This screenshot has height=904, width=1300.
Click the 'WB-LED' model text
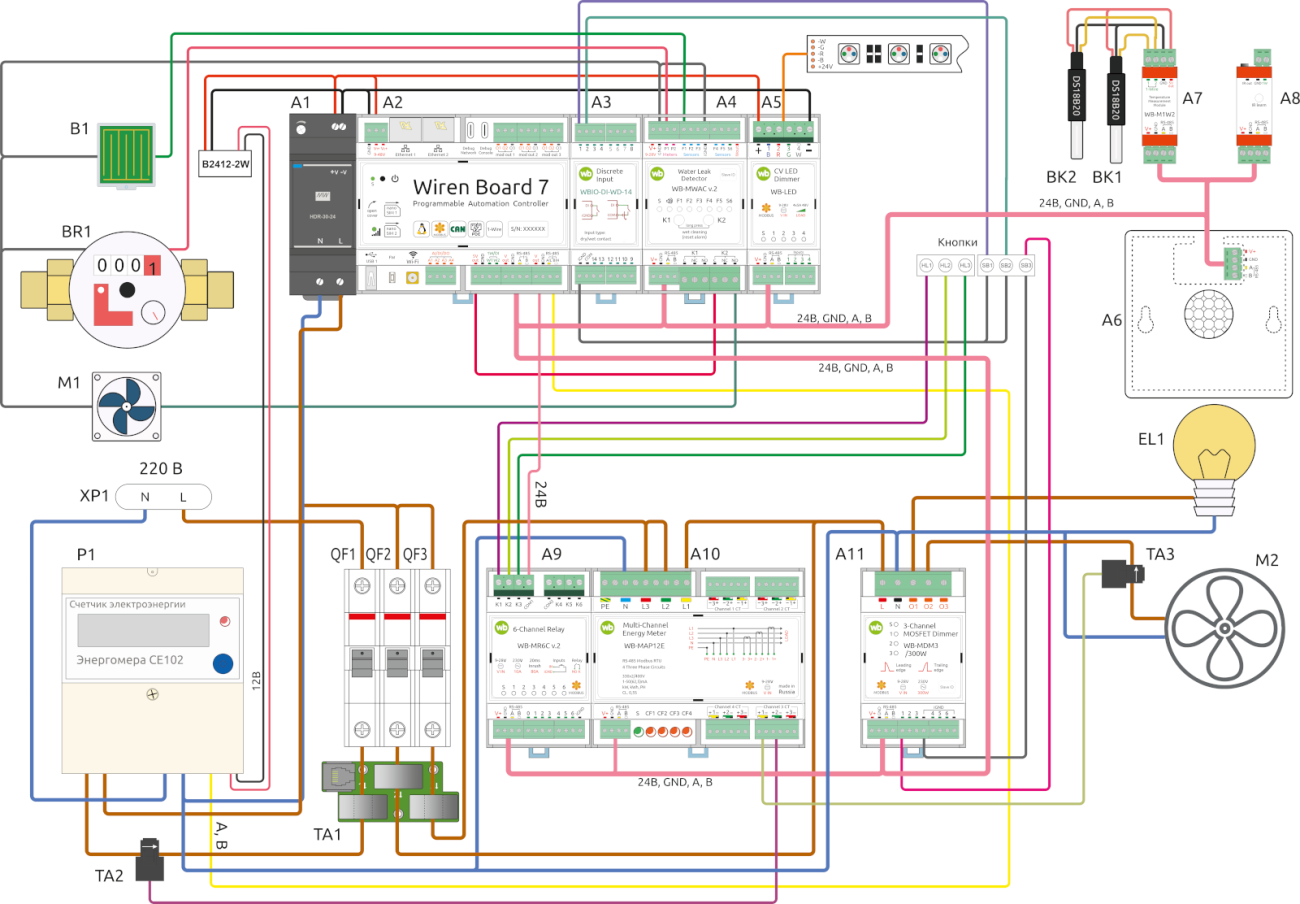point(783,192)
